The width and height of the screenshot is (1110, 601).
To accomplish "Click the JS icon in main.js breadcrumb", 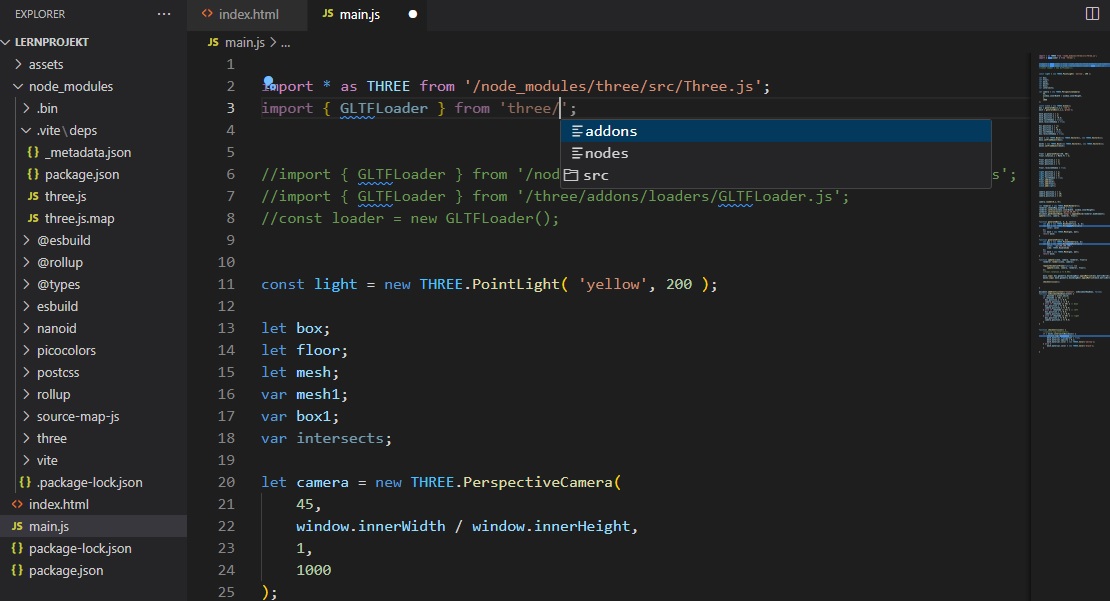I will [x=213, y=42].
